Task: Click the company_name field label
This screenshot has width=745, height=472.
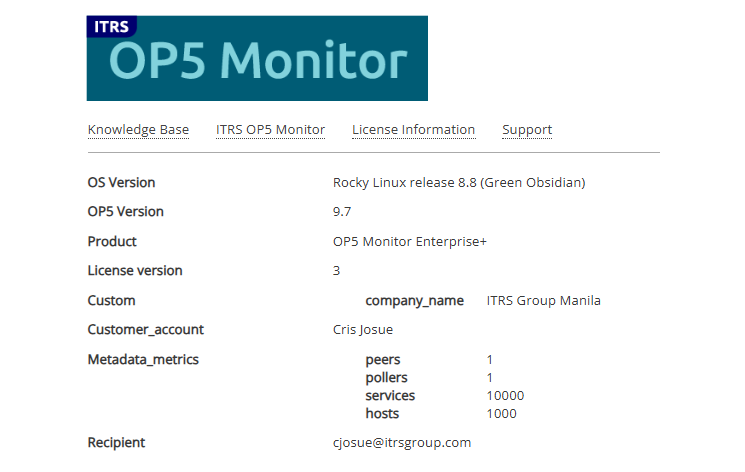Action: pyautogui.click(x=414, y=301)
